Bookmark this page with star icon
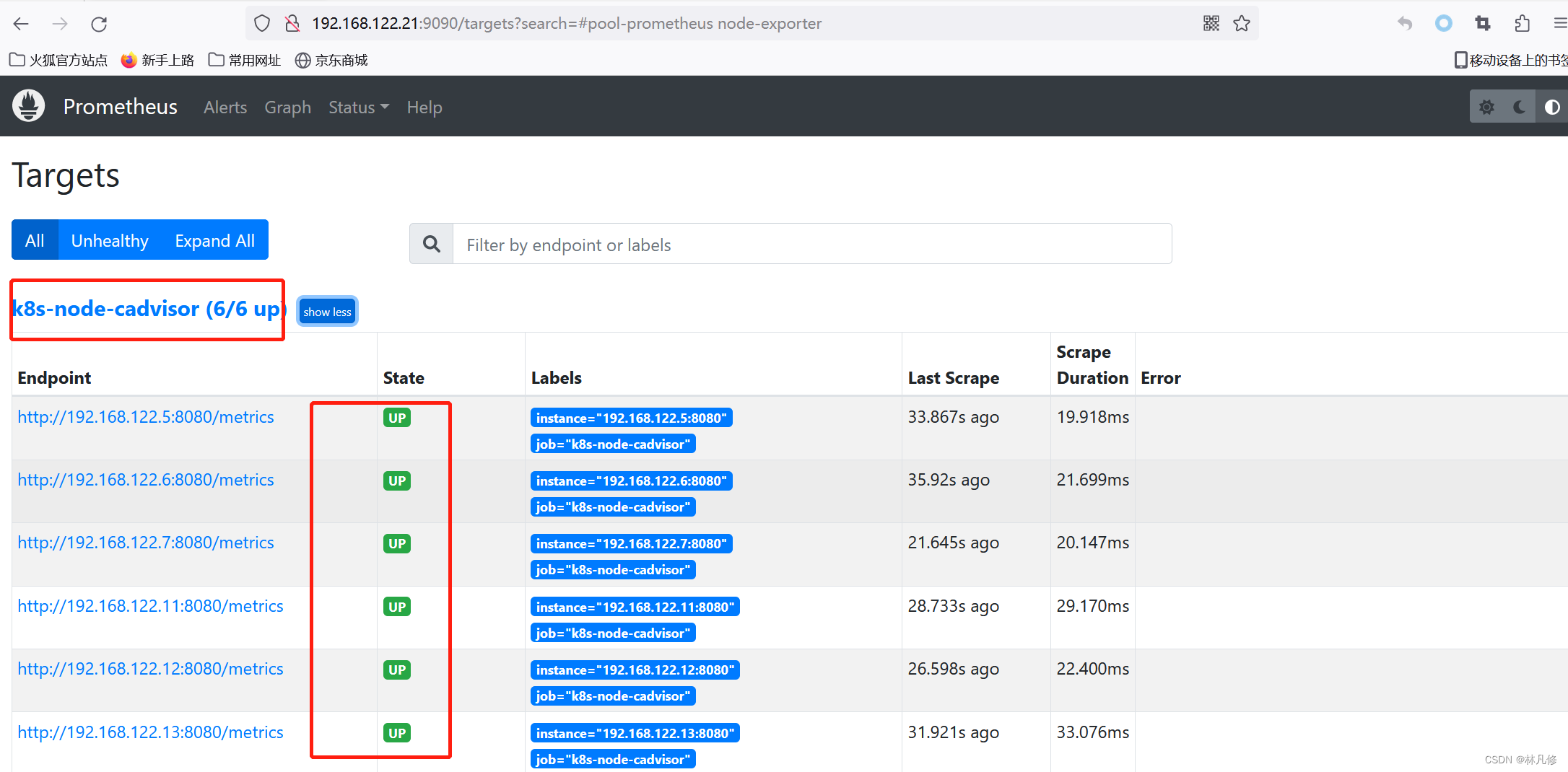This screenshot has height=772, width=1568. click(1242, 24)
